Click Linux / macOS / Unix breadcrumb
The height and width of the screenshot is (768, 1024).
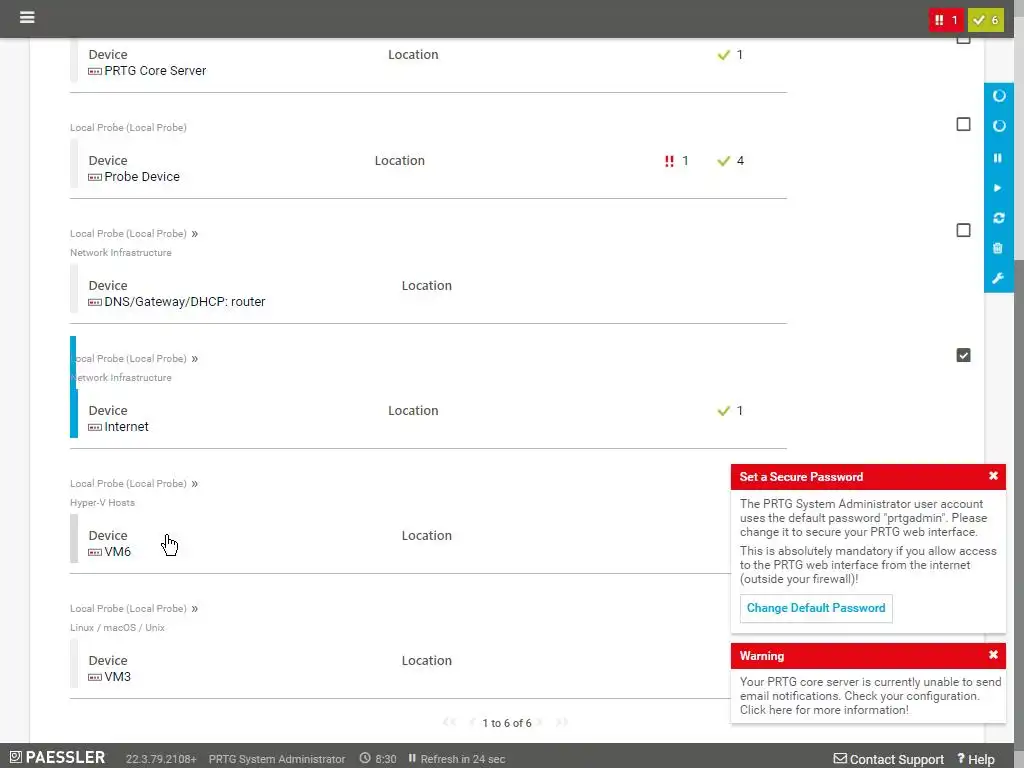click(x=118, y=628)
